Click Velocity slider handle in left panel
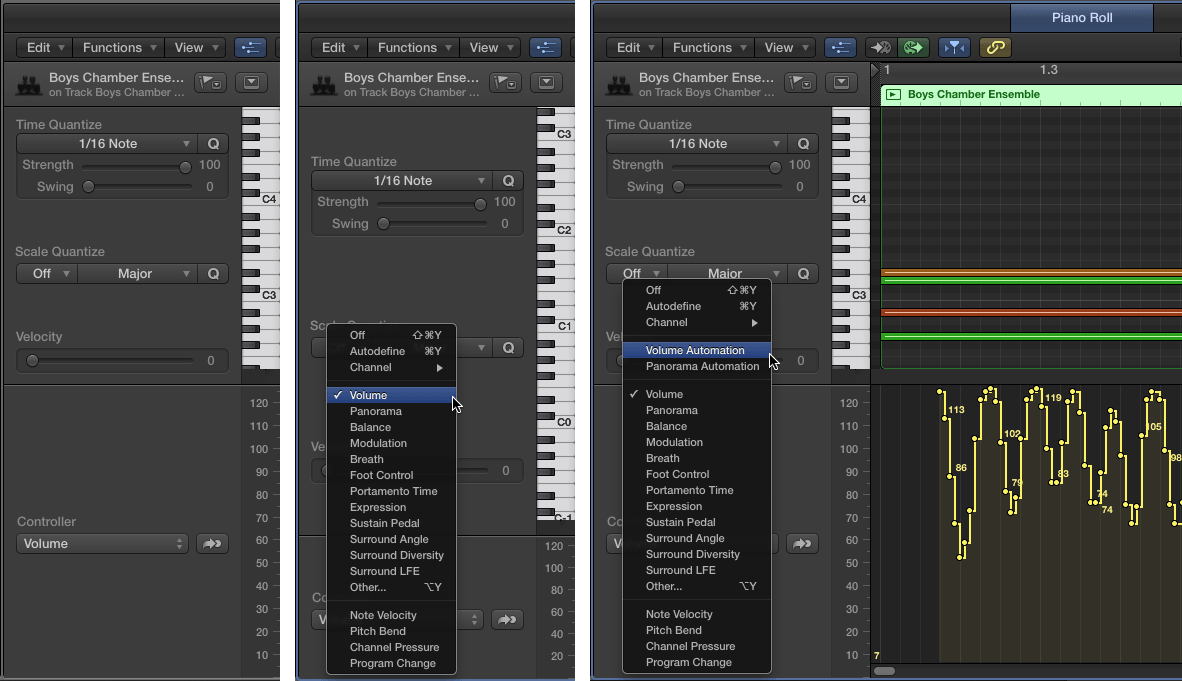The height and width of the screenshot is (681, 1182). point(32,360)
